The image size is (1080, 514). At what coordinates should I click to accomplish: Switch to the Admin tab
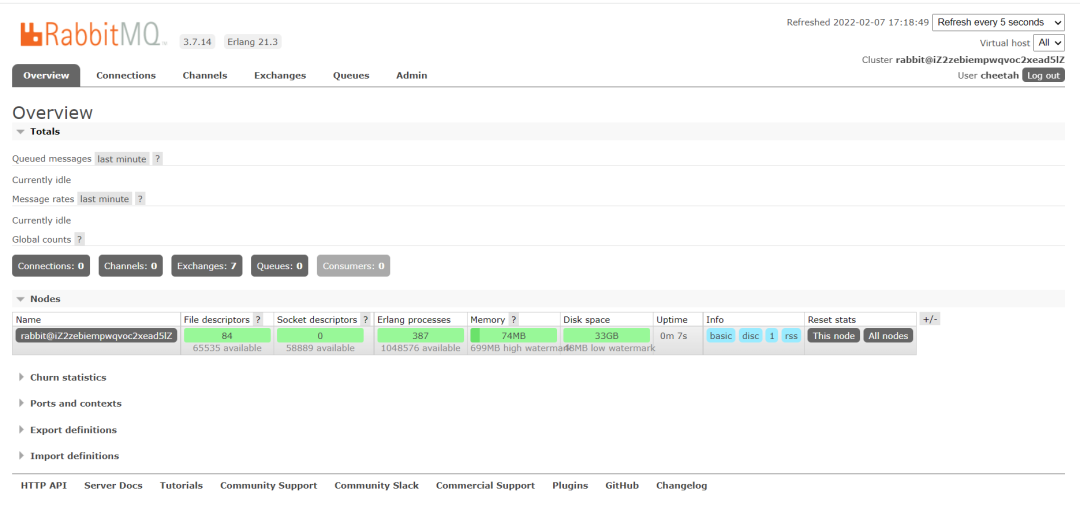(x=411, y=75)
